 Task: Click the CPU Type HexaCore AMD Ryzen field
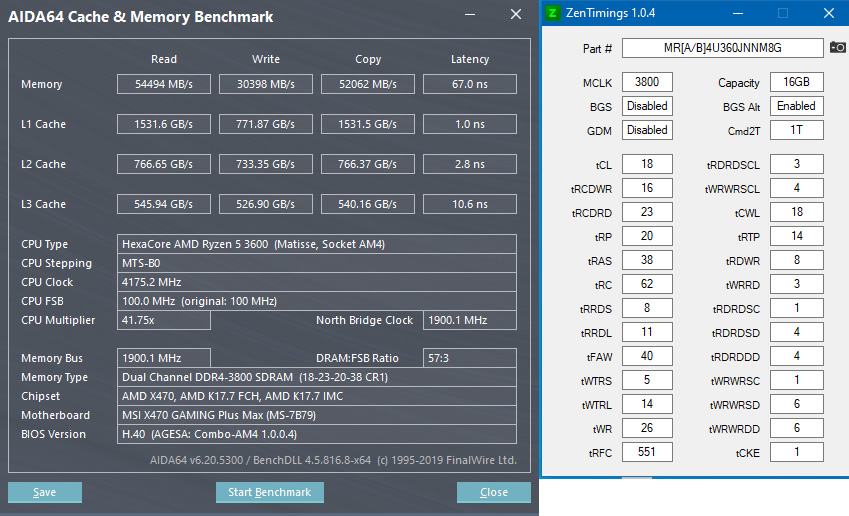click(x=317, y=244)
